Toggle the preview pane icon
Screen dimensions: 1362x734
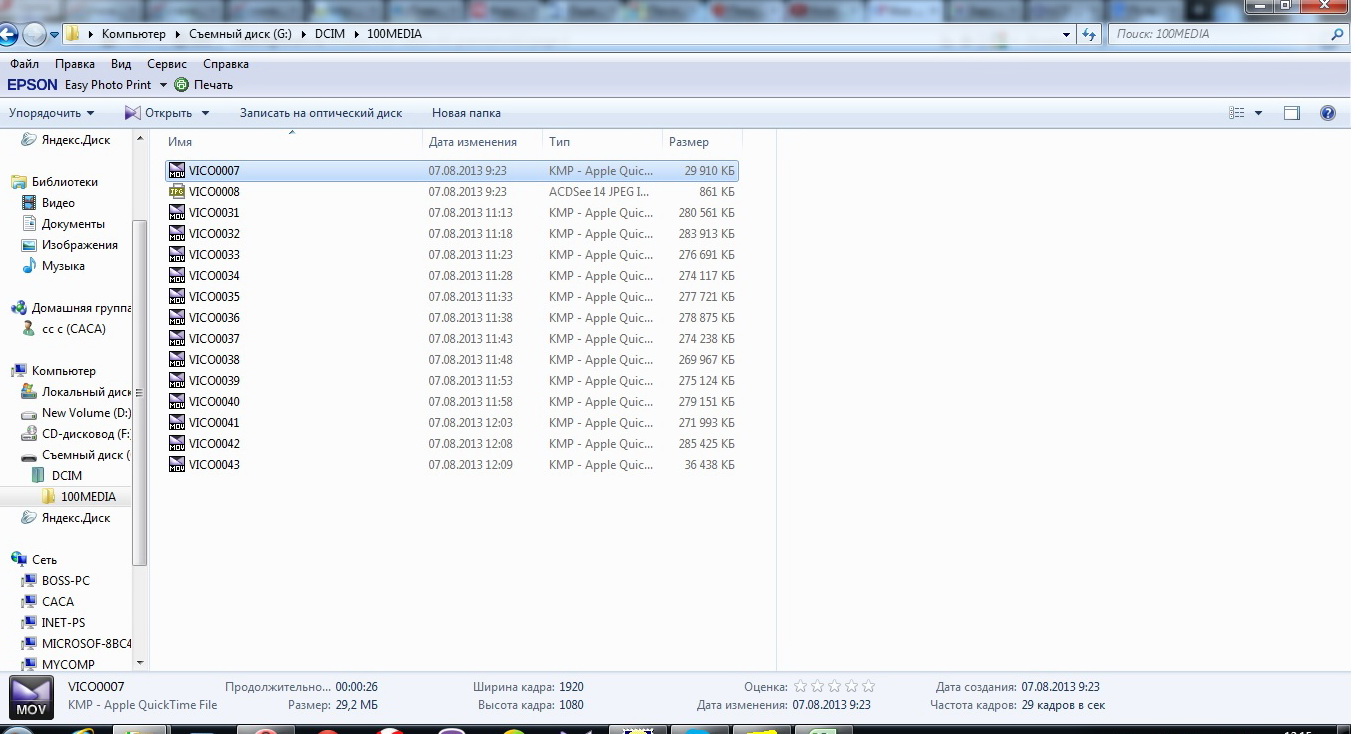(x=1291, y=113)
